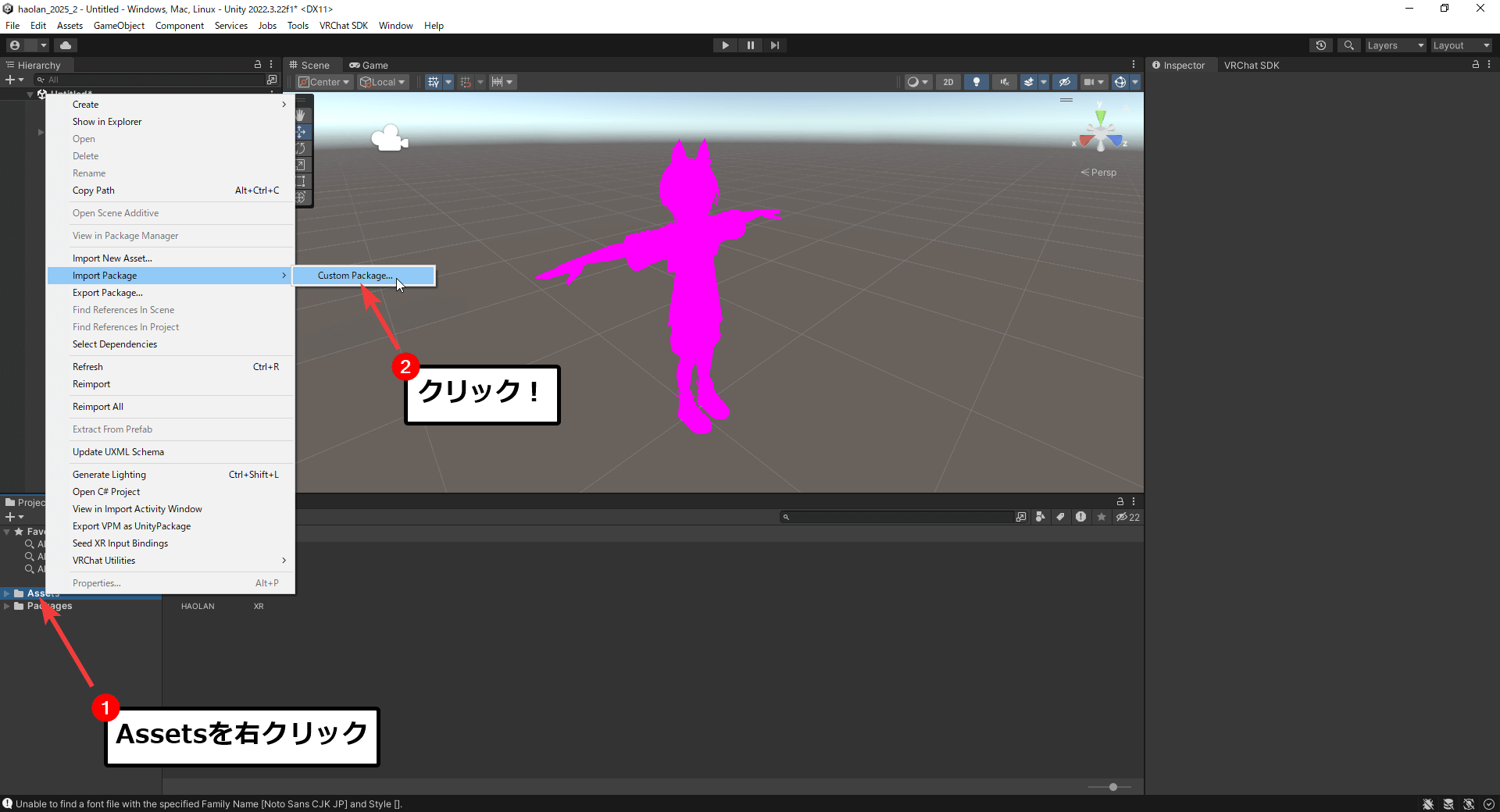Viewport: 1500px width, 812px height.
Task: Click Search by Label tag icon
Action: (x=1060, y=517)
